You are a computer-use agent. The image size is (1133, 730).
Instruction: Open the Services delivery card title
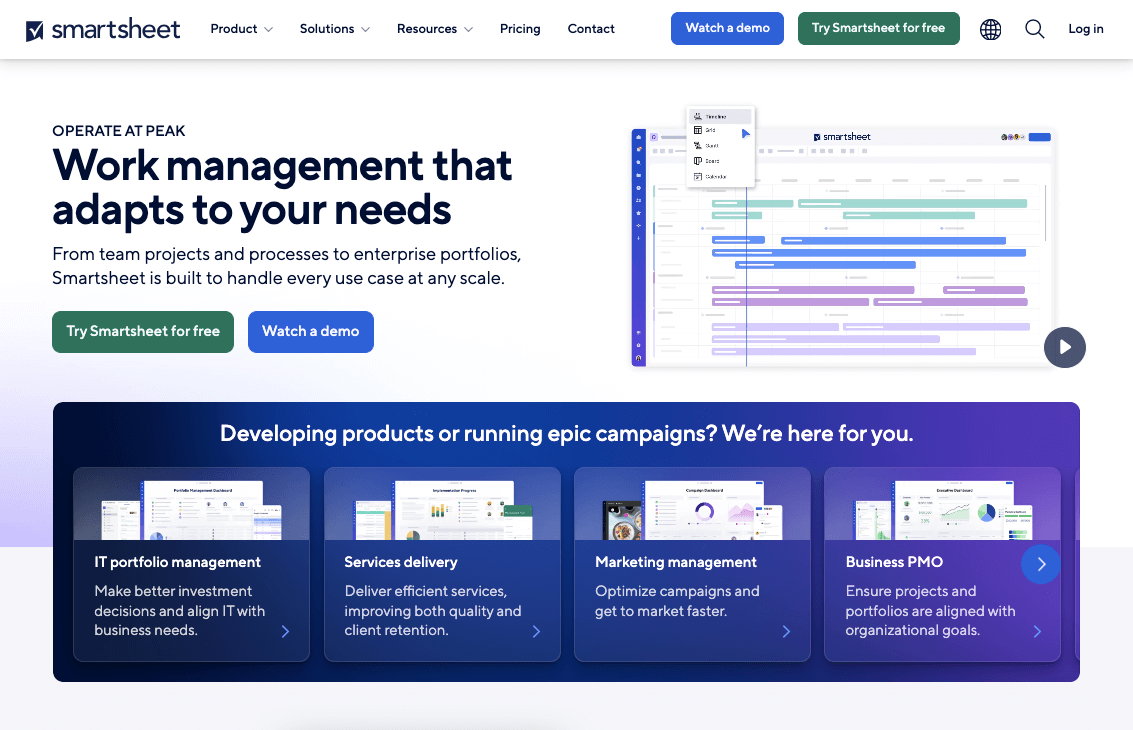(401, 562)
